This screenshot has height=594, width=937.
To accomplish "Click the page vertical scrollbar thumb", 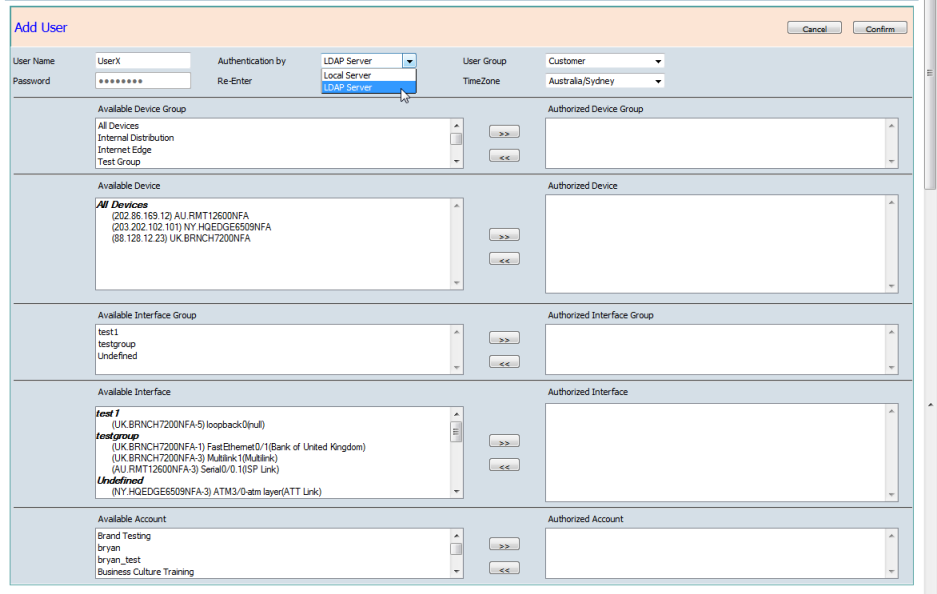I will point(930,96).
